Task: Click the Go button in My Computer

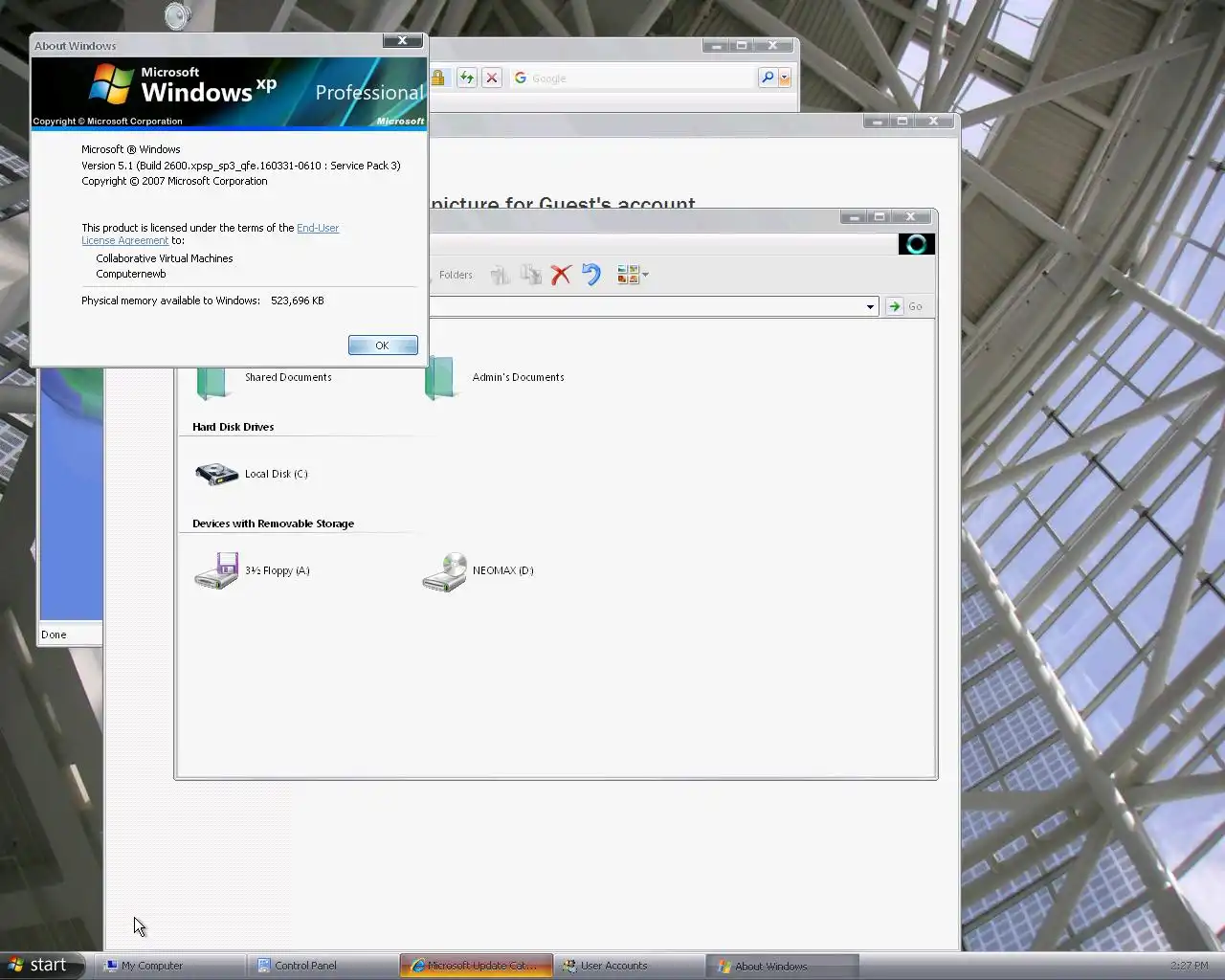Action: 905,306
